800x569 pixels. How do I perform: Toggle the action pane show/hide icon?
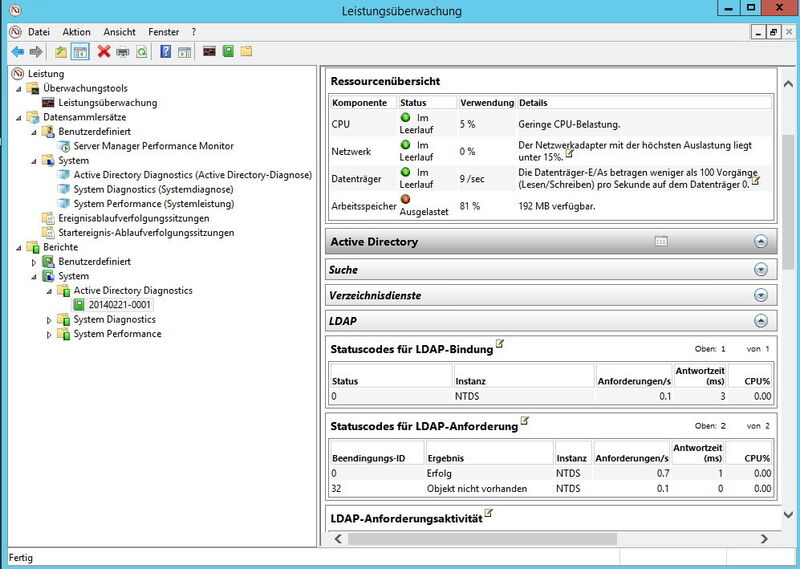point(184,52)
